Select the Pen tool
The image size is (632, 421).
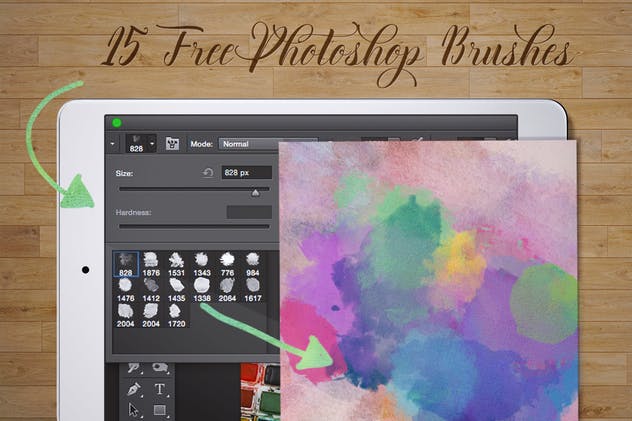point(134,389)
